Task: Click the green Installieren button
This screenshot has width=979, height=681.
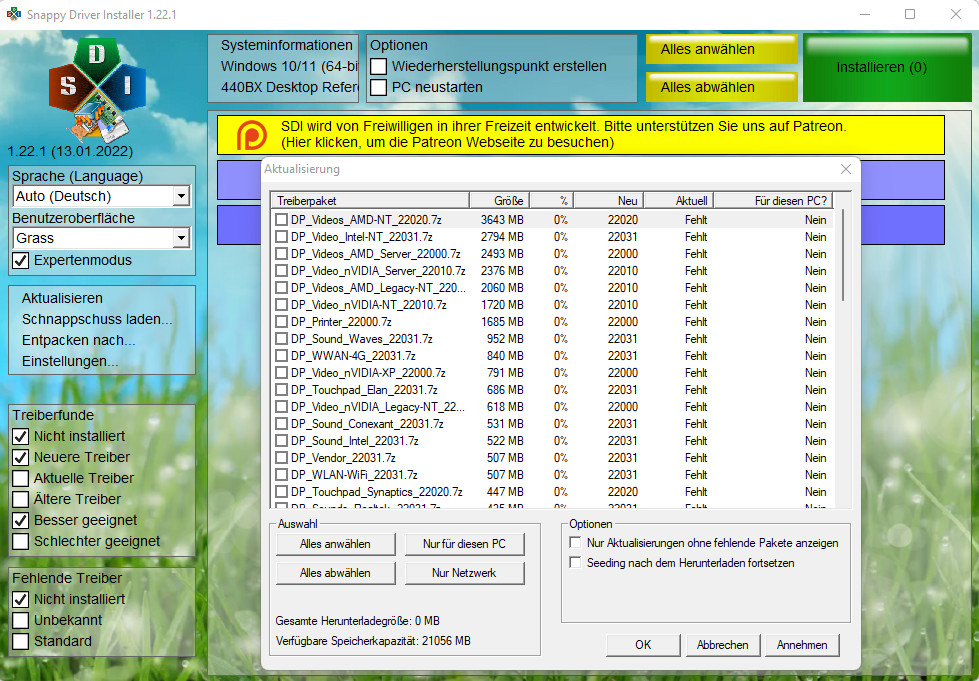Action: (886, 67)
